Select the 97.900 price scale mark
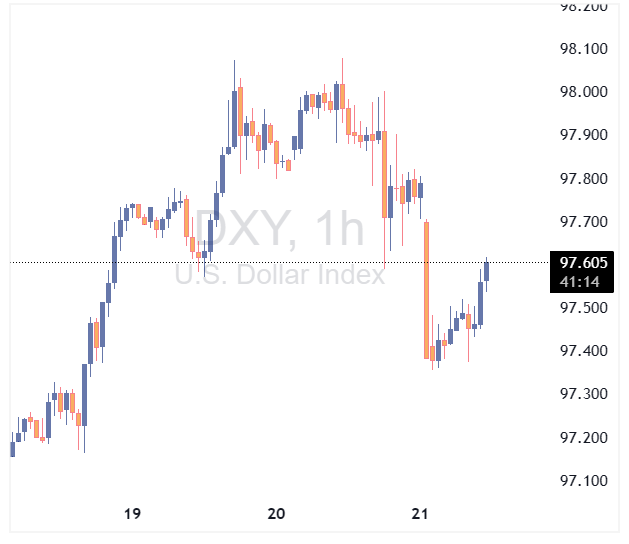This screenshot has height=544, width=629. click(x=584, y=135)
